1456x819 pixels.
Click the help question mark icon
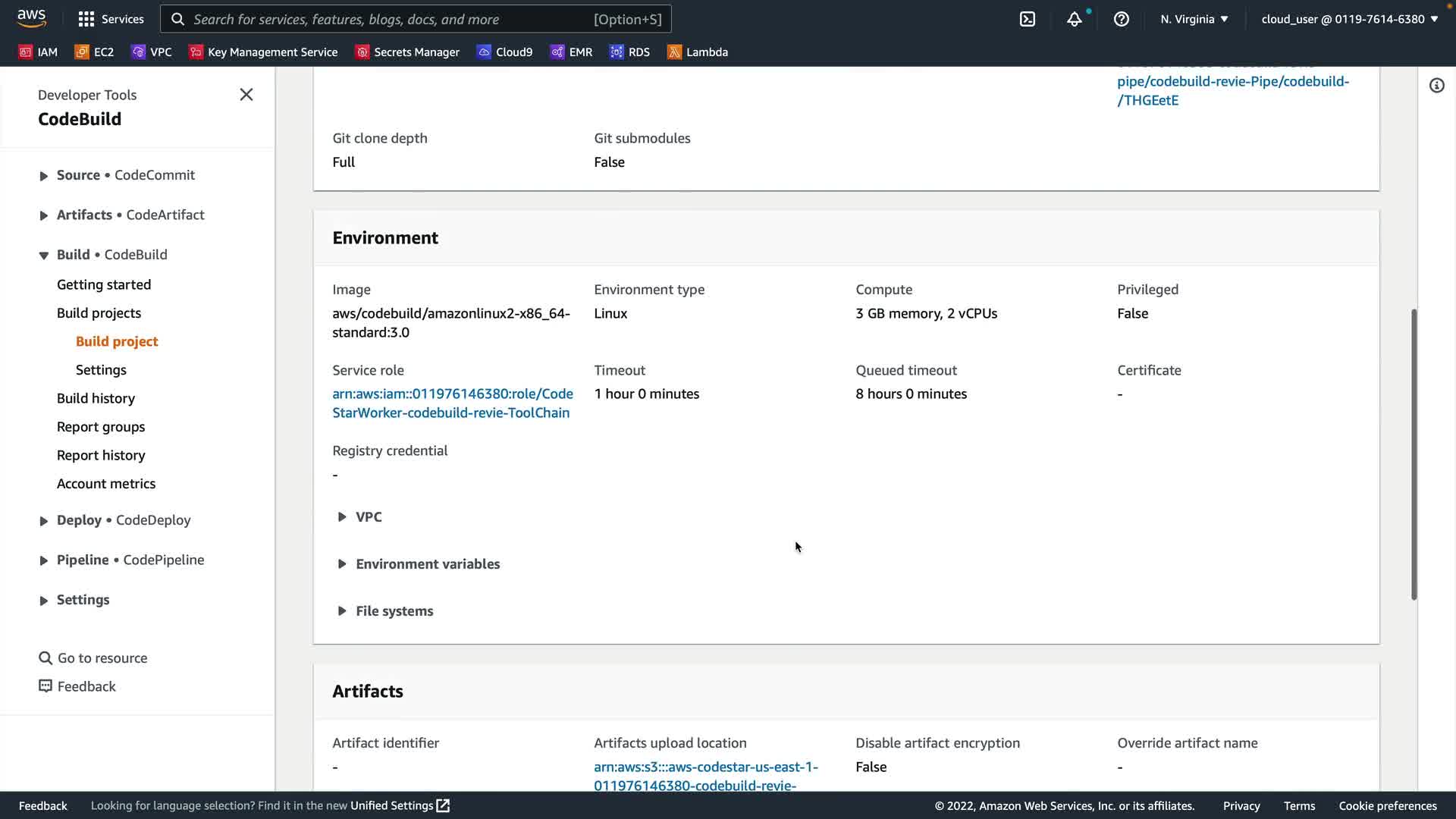(1121, 19)
